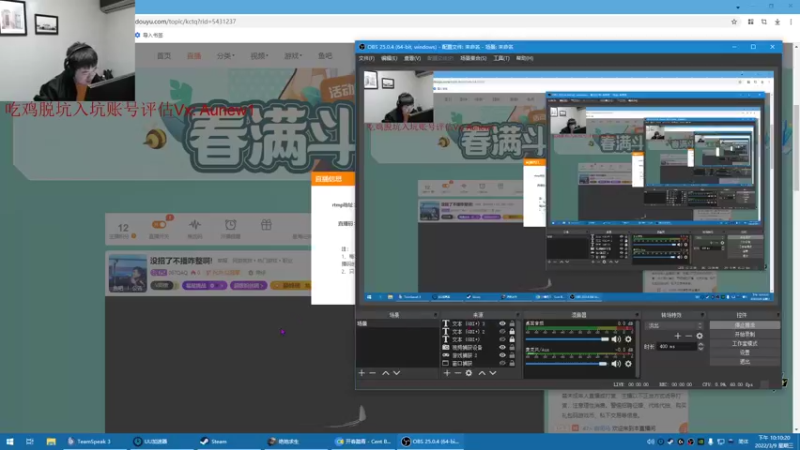
Task: Add a scene transition with plus icon
Action: [x=678, y=336]
